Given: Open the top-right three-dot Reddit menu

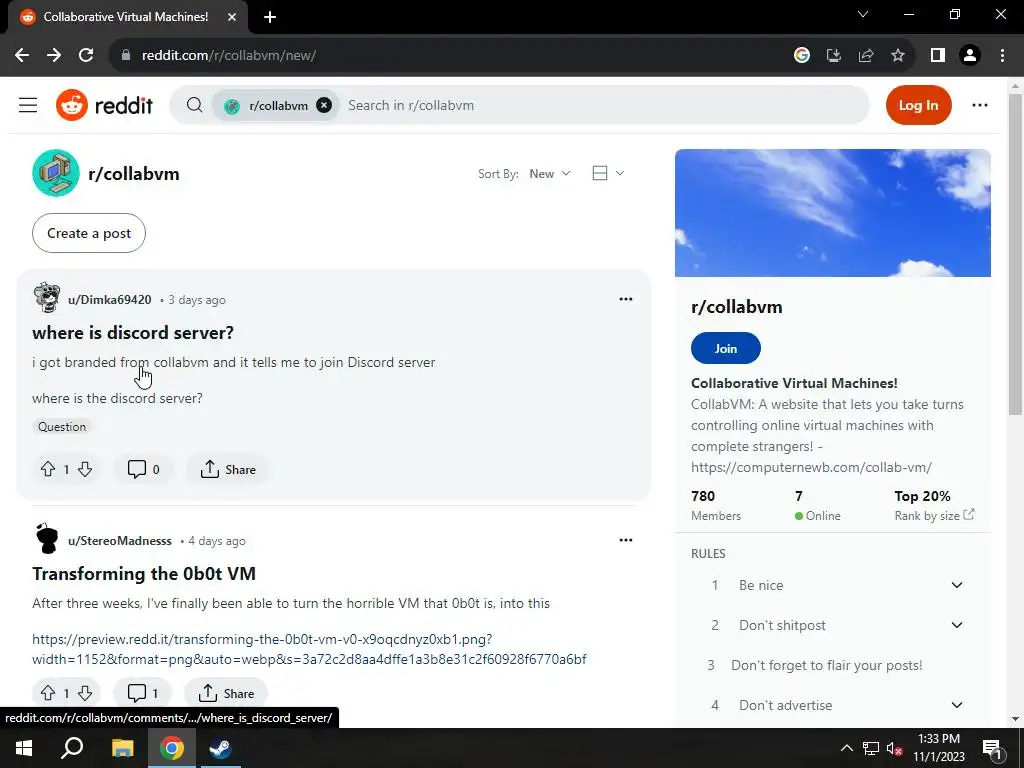Looking at the screenshot, I should [x=980, y=105].
